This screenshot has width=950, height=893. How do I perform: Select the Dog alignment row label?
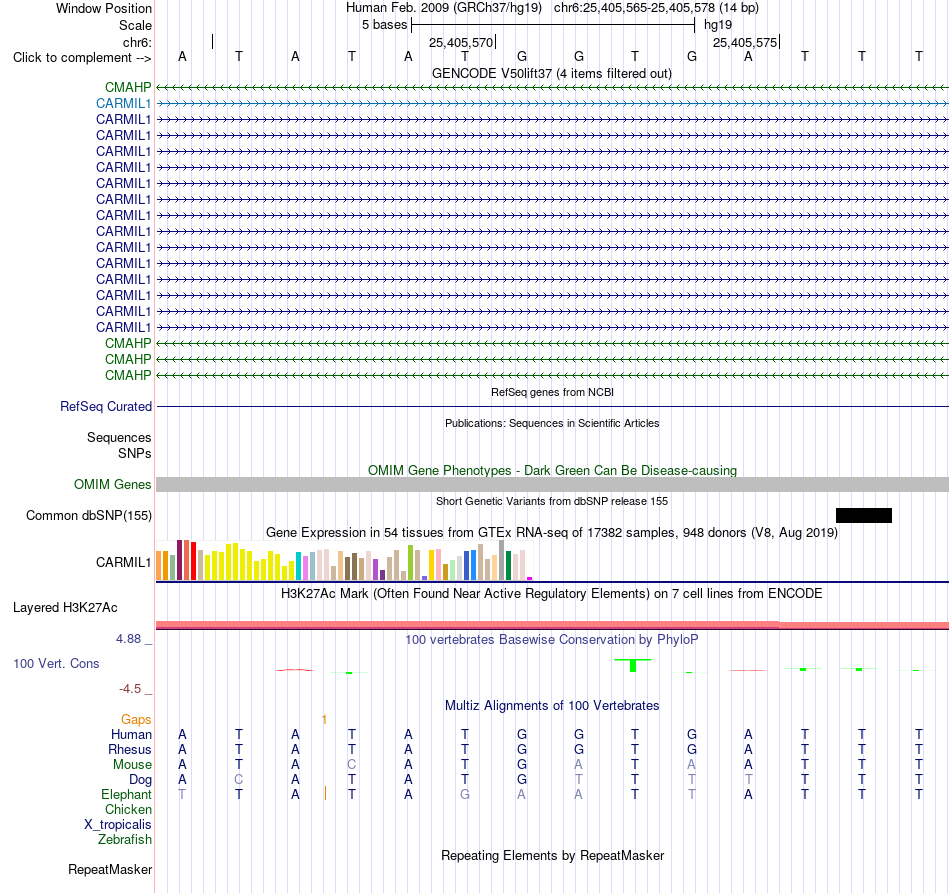[x=140, y=780]
